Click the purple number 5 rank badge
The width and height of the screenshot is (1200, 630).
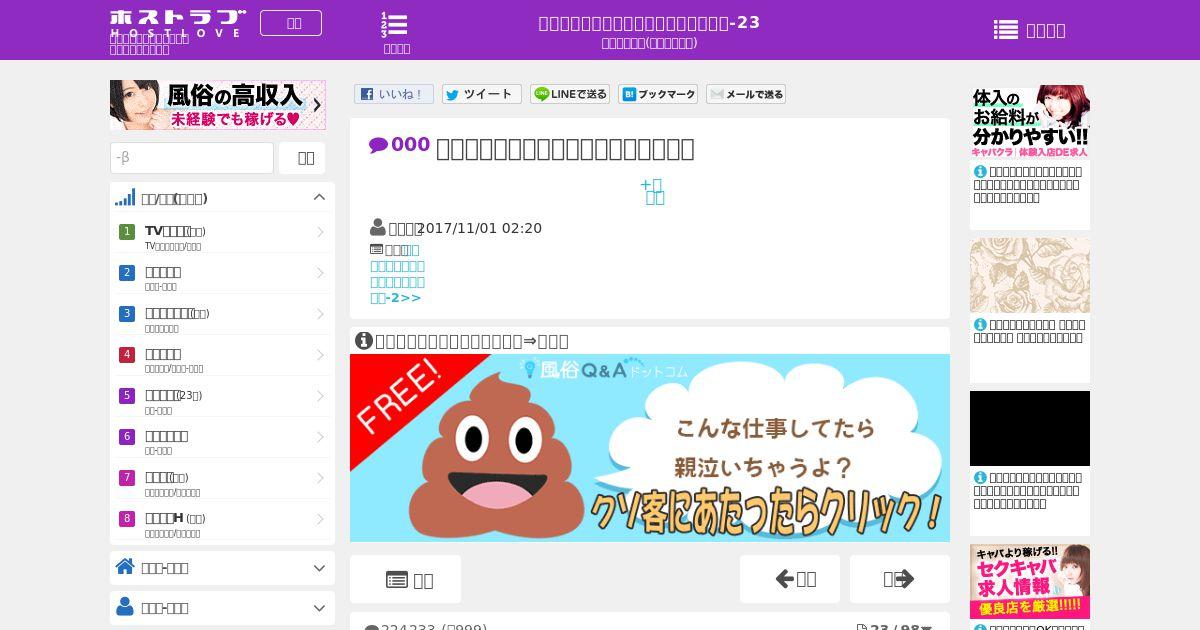pyautogui.click(x=127, y=396)
